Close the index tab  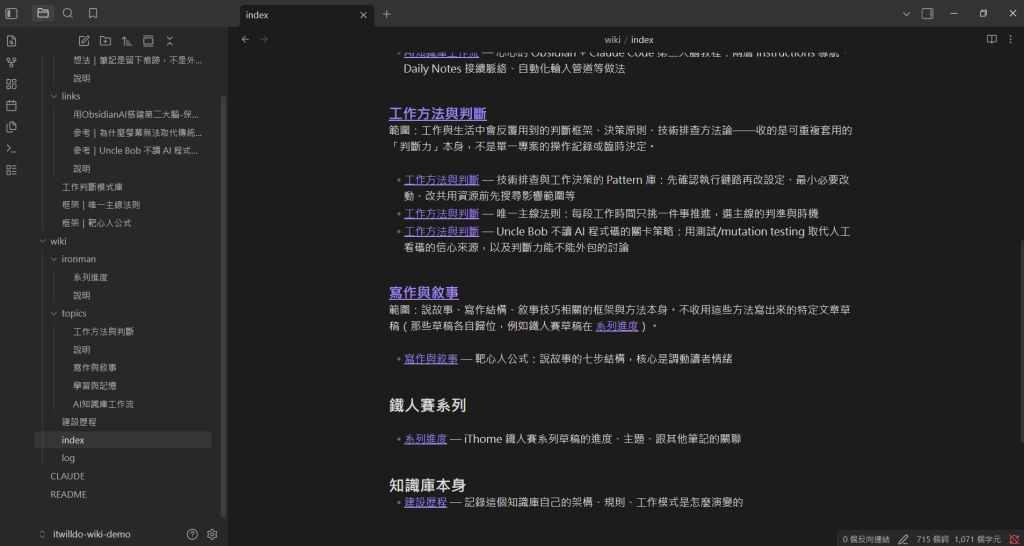pyautogui.click(x=364, y=15)
